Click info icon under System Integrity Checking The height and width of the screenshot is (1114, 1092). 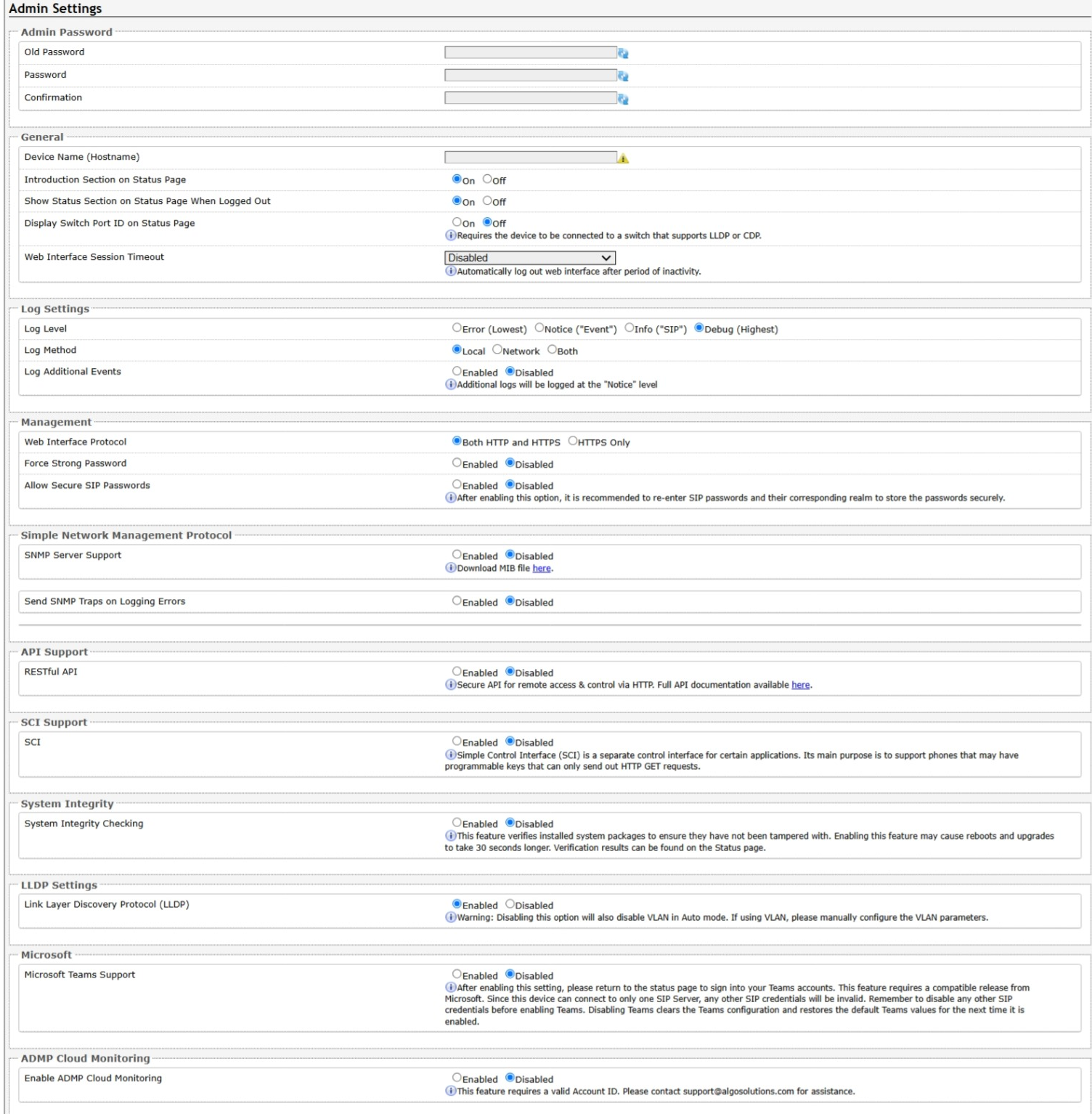(450, 835)
